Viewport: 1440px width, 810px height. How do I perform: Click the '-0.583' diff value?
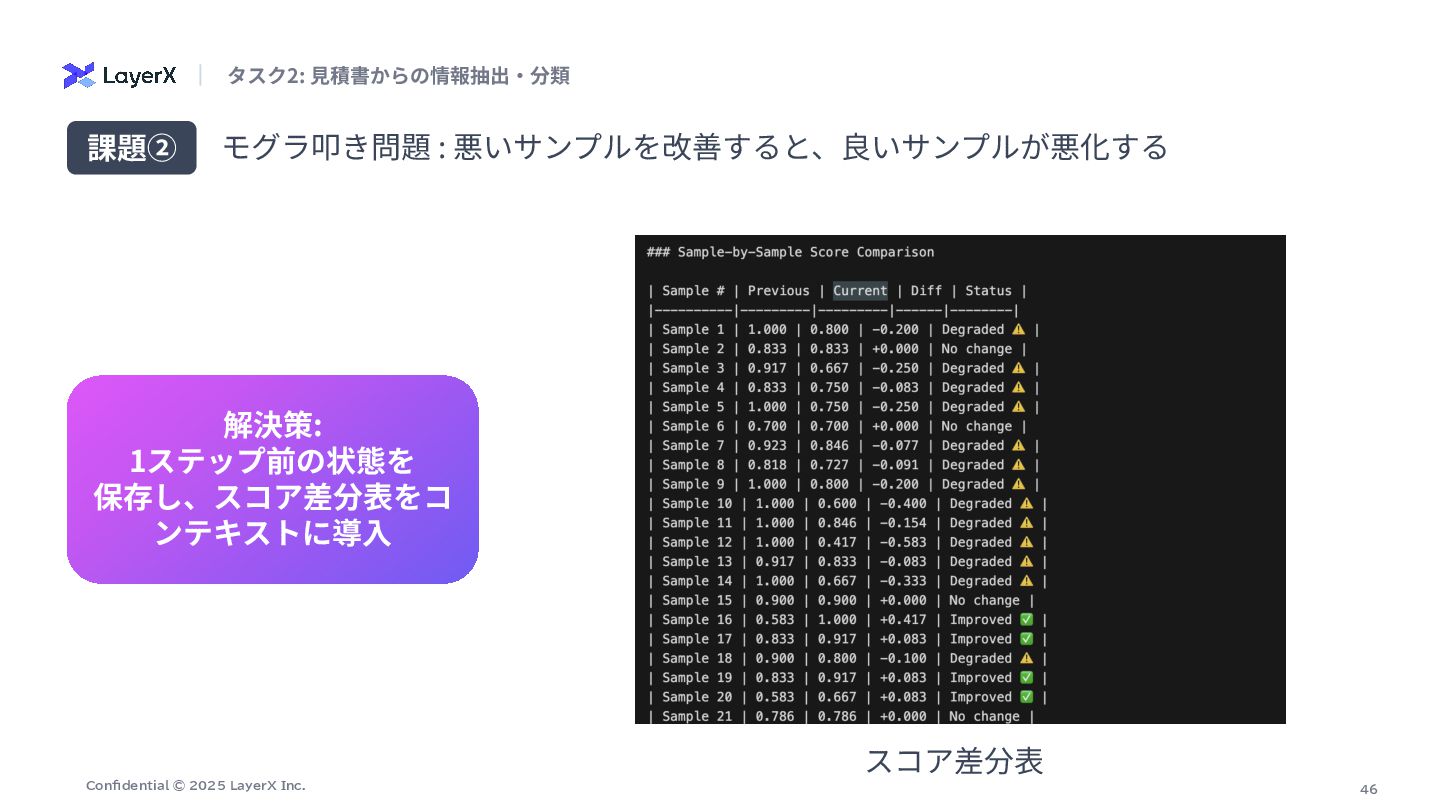point(903,542)
